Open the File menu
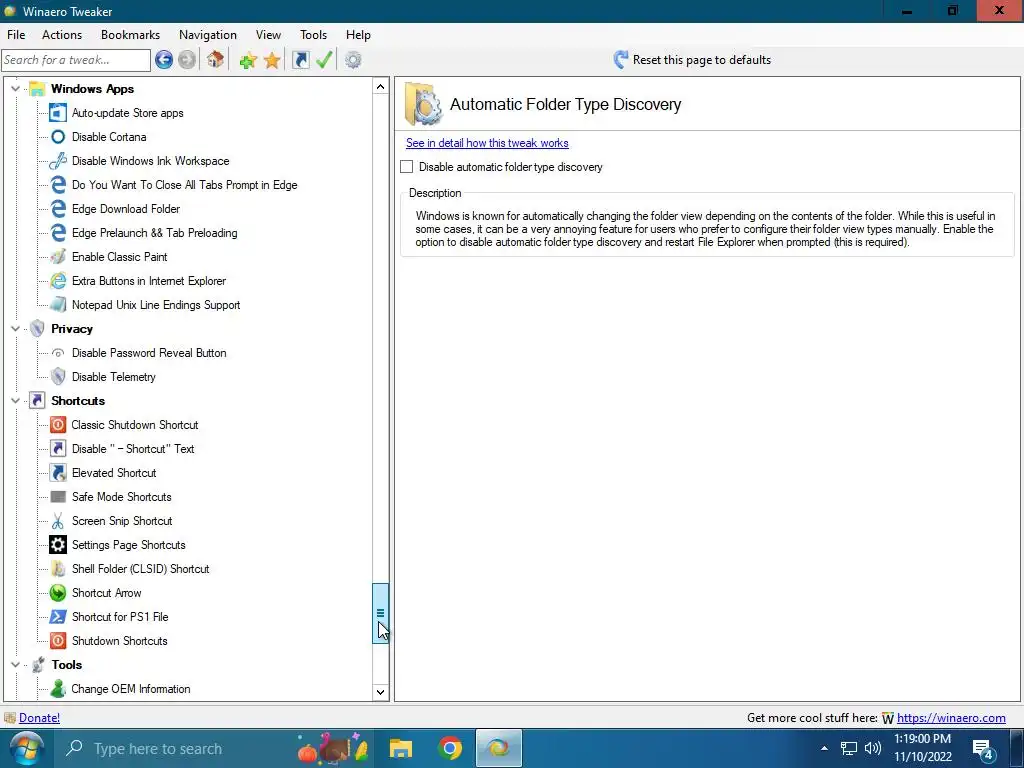Image resolution: width=1024 pixels, height=768 pixels. [16, 35]
